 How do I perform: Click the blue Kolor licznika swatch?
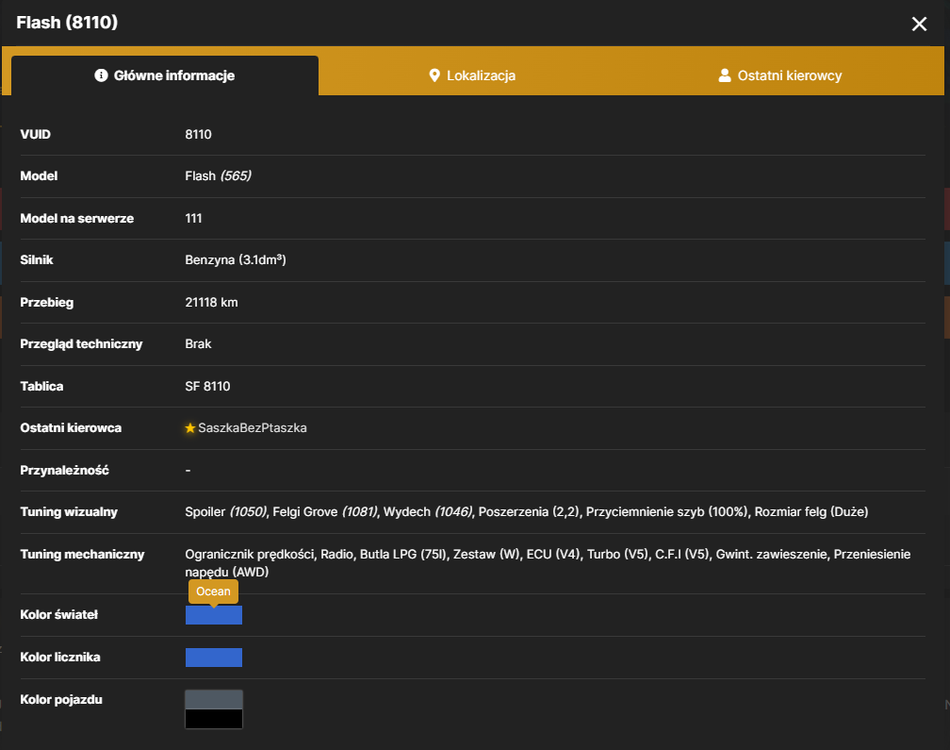click(214, 657)
